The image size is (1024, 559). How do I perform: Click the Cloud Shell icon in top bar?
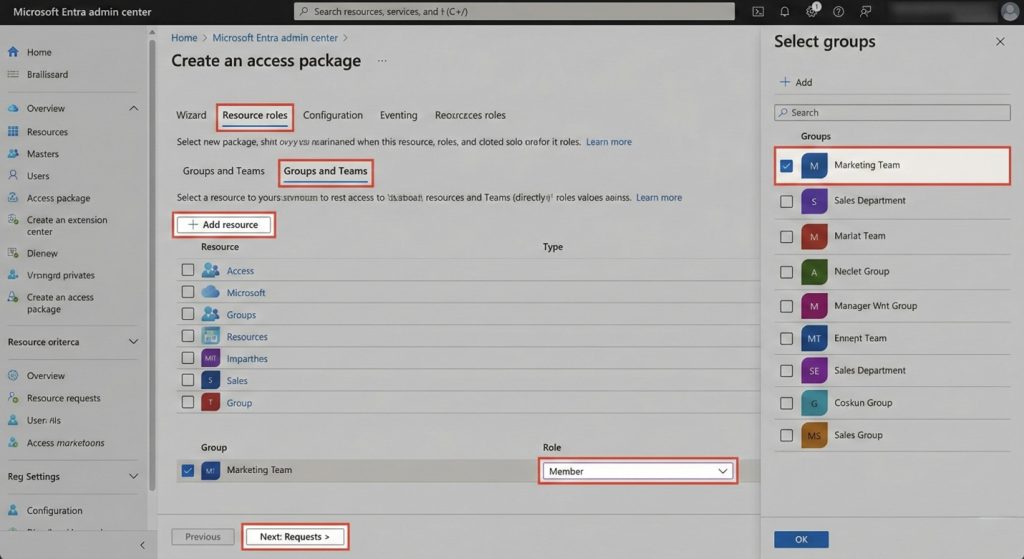[x=758, y=12]
